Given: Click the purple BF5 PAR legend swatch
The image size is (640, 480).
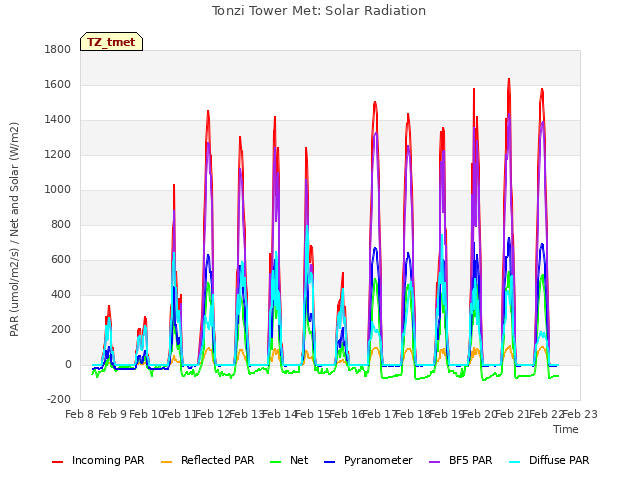Looking at the screenshot, I should click(x=435, y=462).
